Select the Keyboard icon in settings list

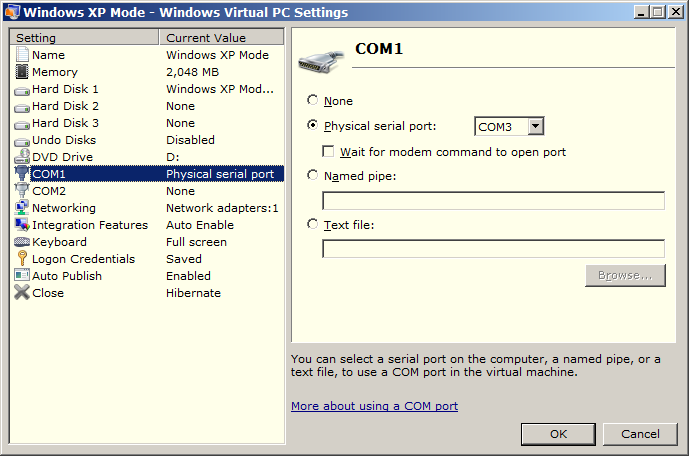click(x=22, y=242)
